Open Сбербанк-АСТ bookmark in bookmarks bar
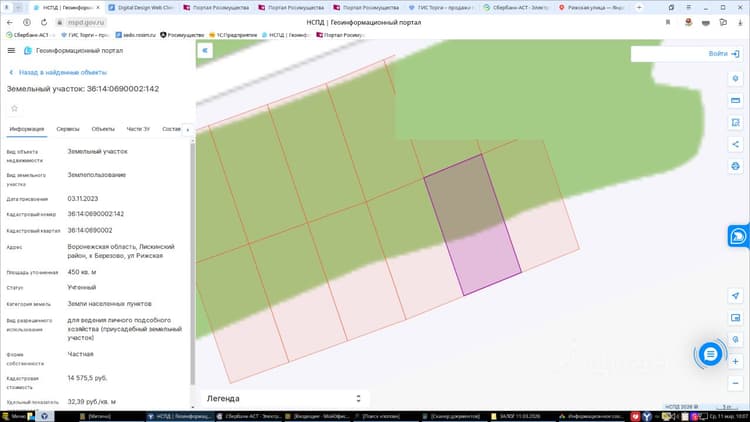 [x=30, y=35]
